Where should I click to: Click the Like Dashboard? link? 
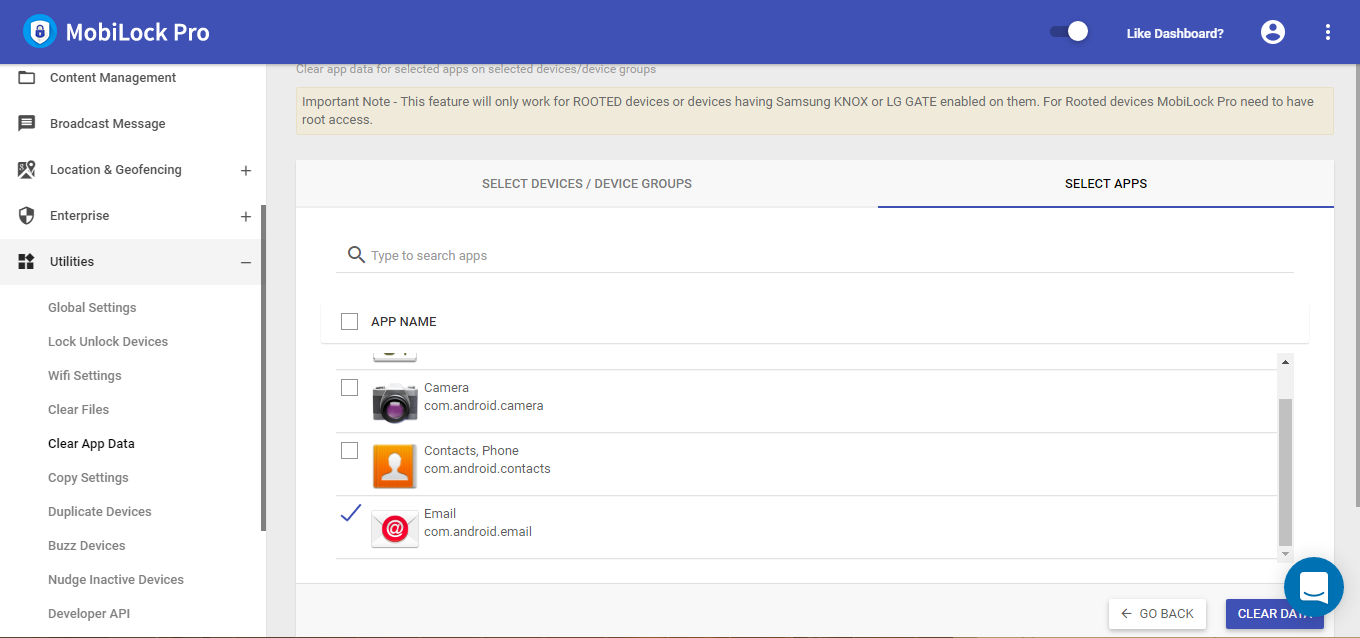pyautogui.click(x=1175, y=33)
